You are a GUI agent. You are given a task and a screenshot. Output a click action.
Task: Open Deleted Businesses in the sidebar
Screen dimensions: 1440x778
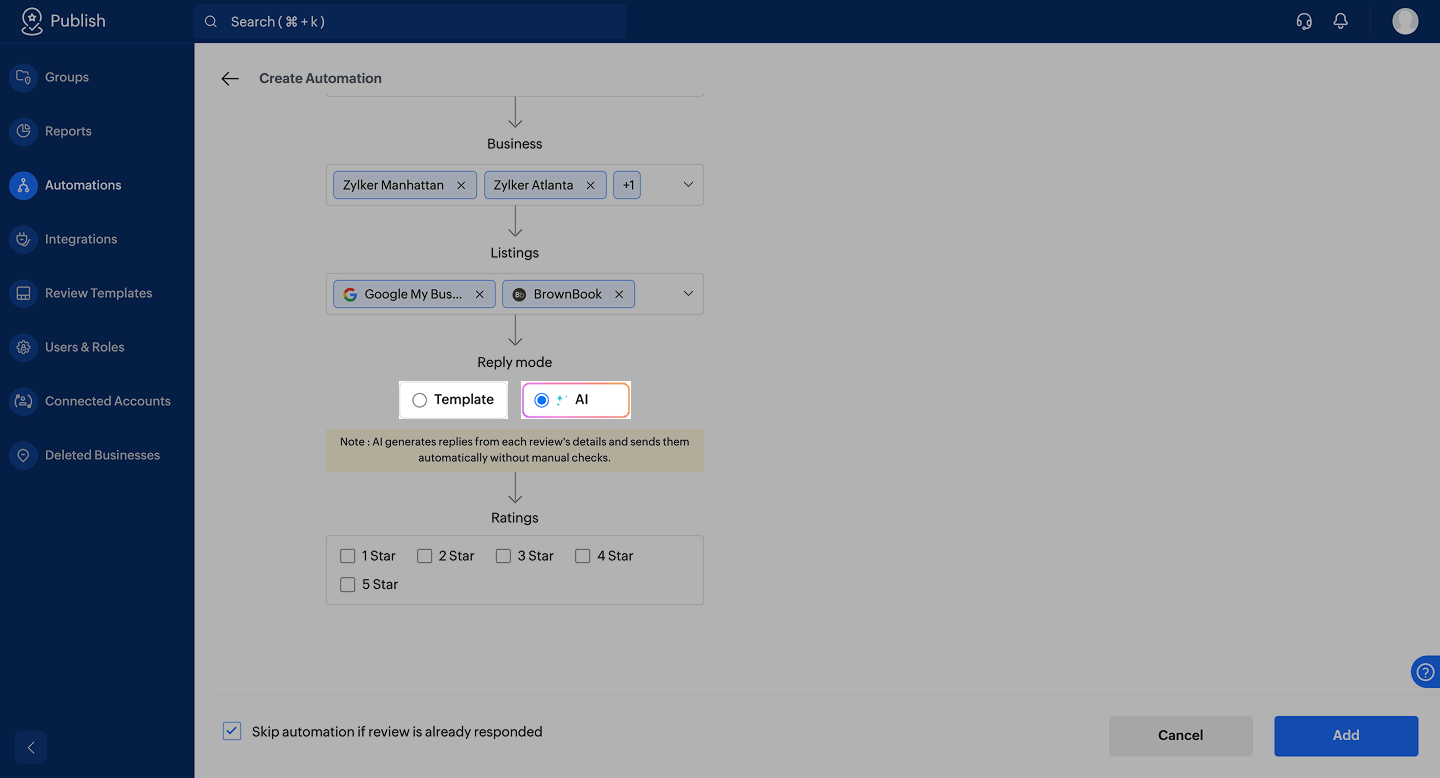point(102,455)
